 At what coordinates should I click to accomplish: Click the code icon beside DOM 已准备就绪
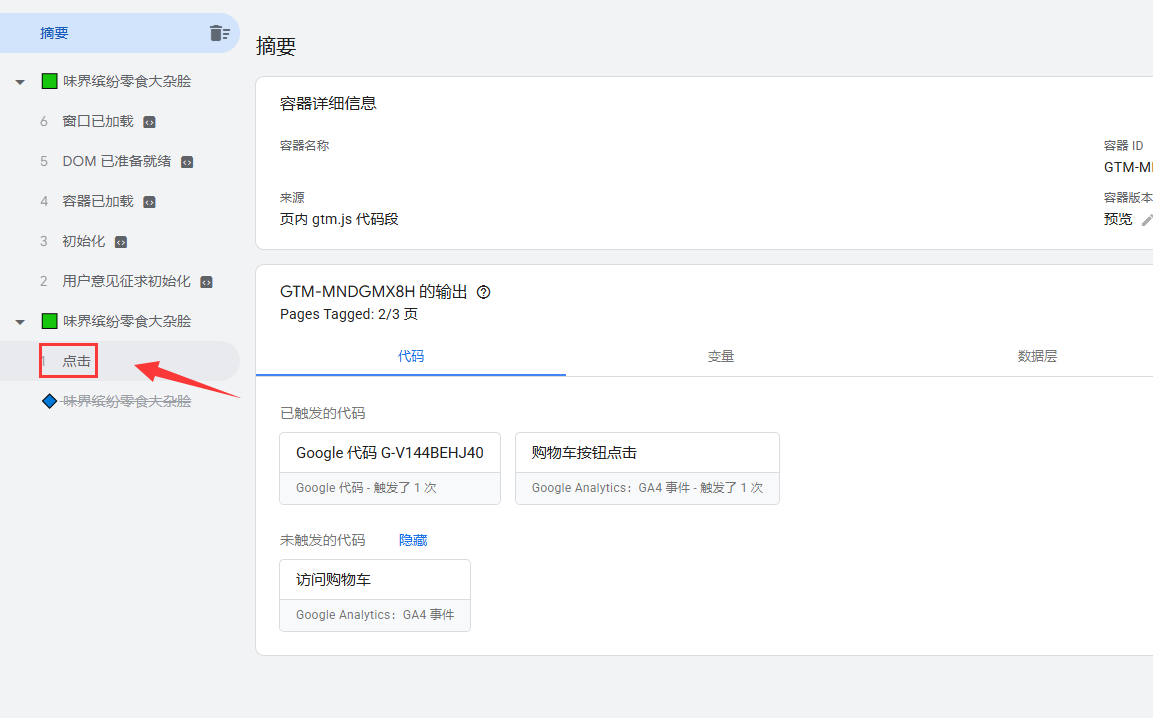[x=187, y=162]
